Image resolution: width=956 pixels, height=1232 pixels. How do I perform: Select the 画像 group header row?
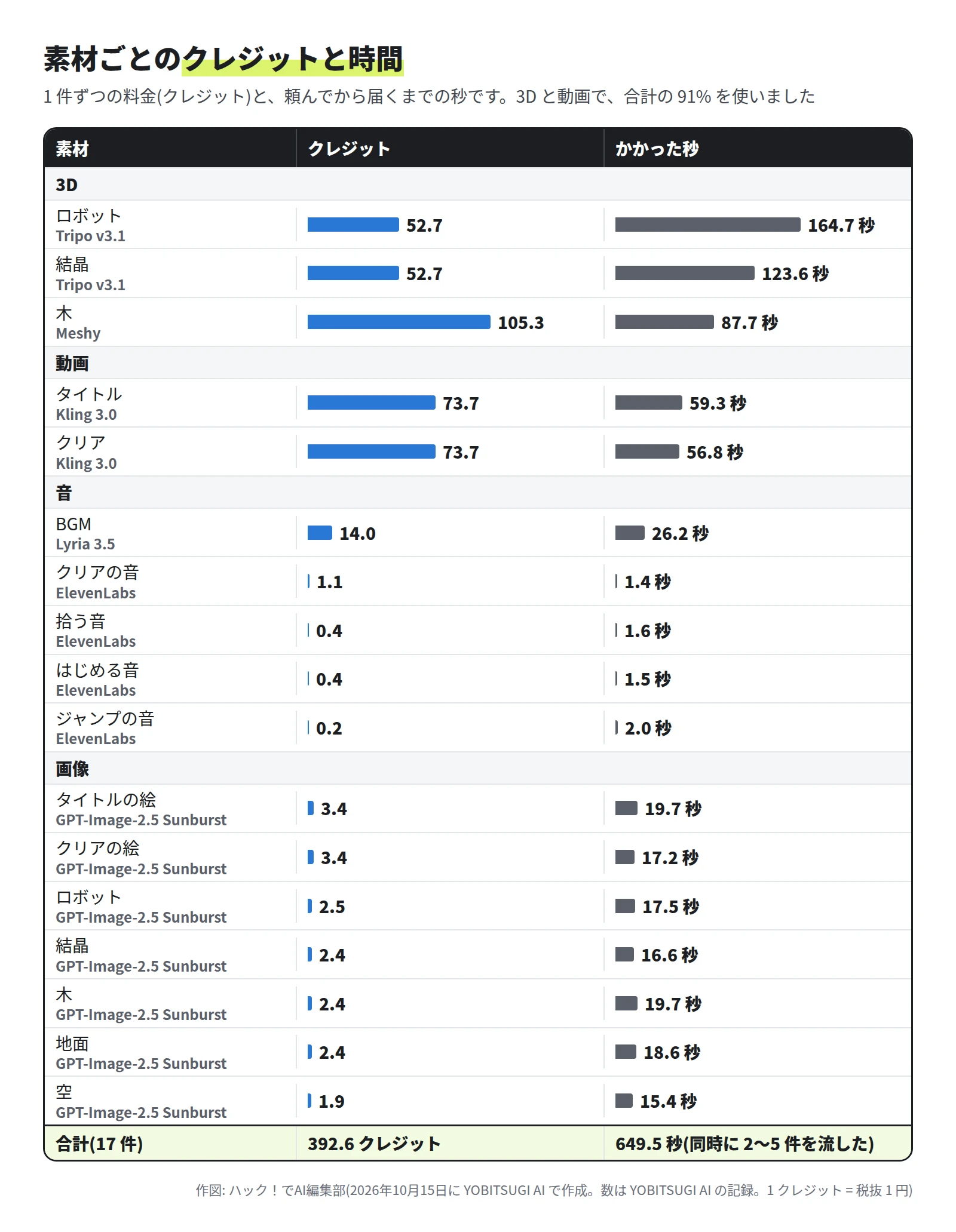tap(478, 769)
